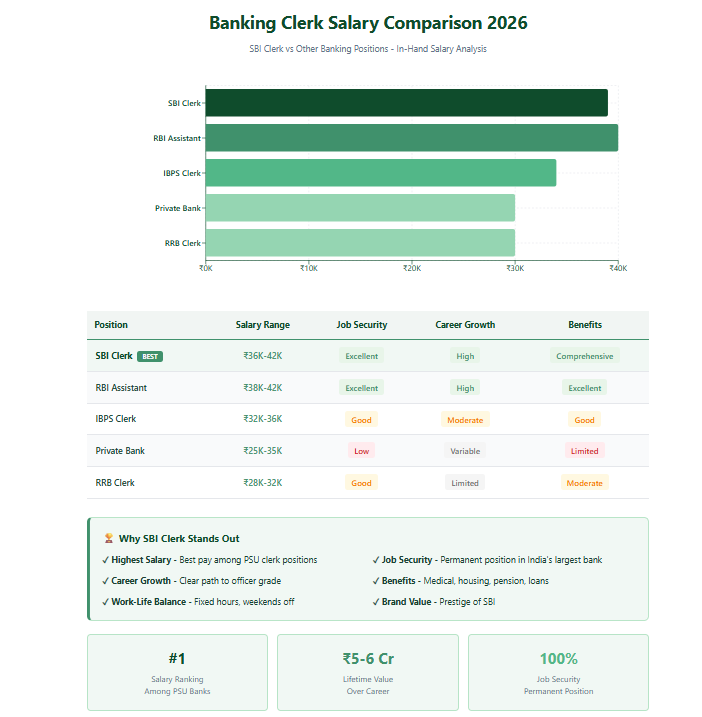Click the Comprehensive benefits tag for SBI Clerk
Screen dimensions: 702x717
click(584, 356)
